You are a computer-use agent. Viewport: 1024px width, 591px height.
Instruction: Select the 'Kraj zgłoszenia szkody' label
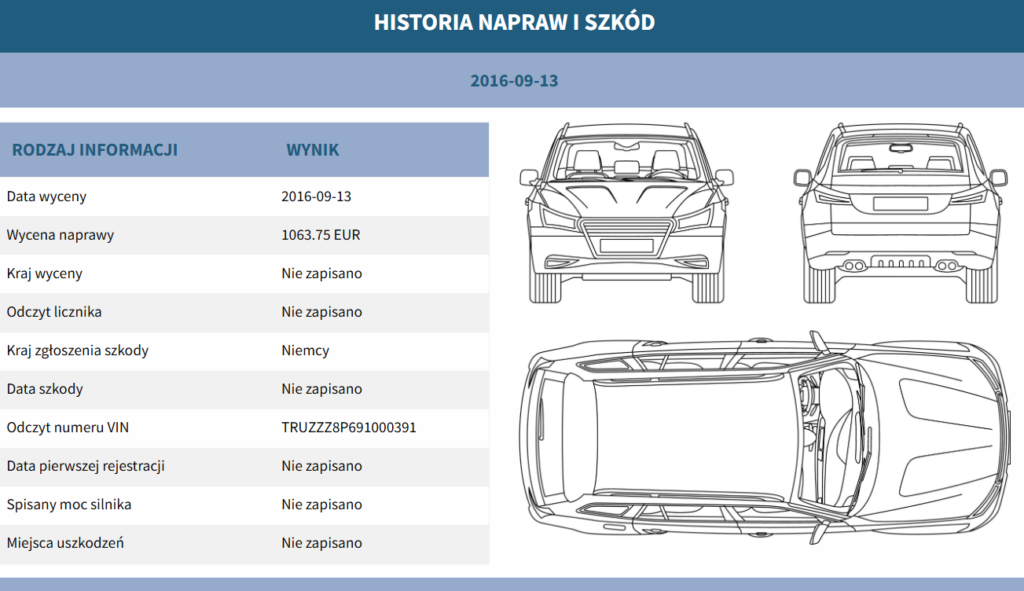77,351
